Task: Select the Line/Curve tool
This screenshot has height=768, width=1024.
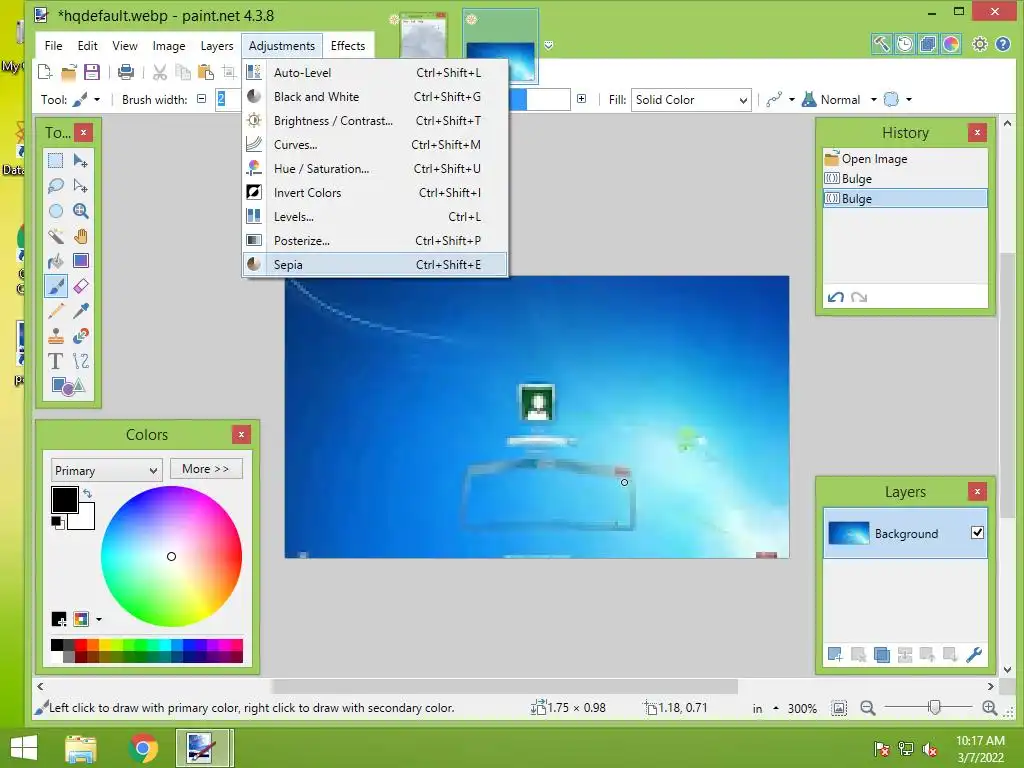Action: click(x=81, y=360)
